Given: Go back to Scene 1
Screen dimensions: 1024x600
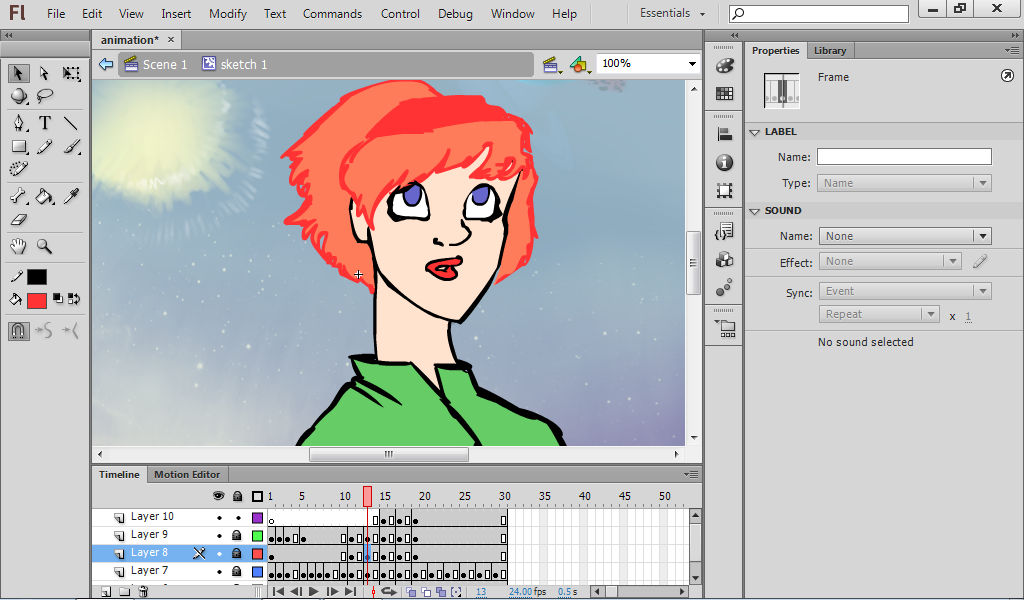Looking at the screenshot, I should coord(156,64).
